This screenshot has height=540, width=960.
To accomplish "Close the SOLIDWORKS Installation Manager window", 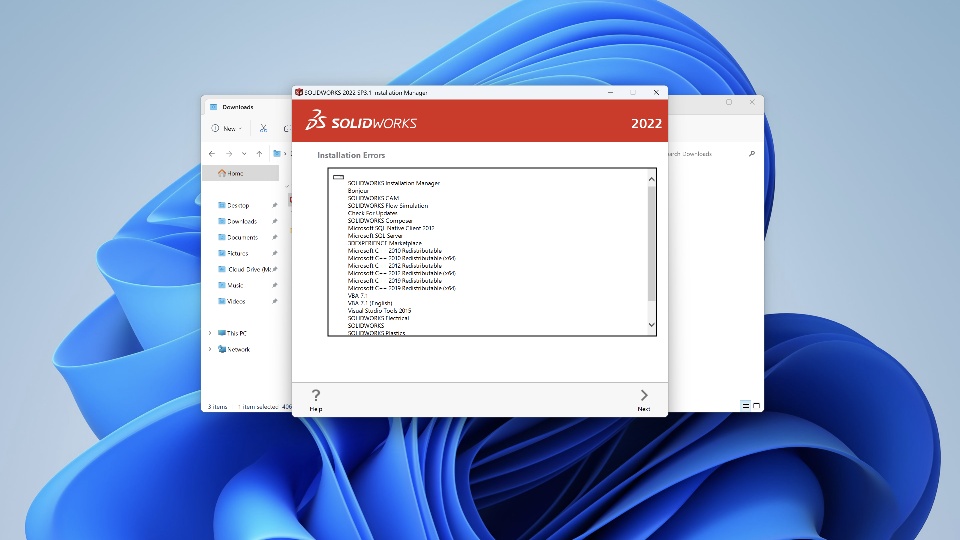I will [x=656, y=92].
